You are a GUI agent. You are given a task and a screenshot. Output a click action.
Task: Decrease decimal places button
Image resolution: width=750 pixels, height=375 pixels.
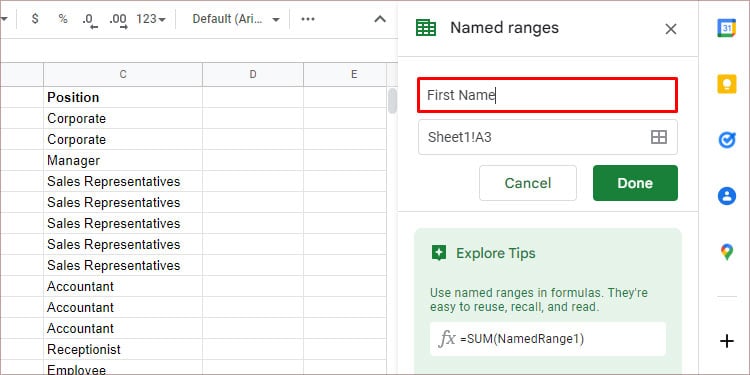pyautogui.click(x=89, y=20)
